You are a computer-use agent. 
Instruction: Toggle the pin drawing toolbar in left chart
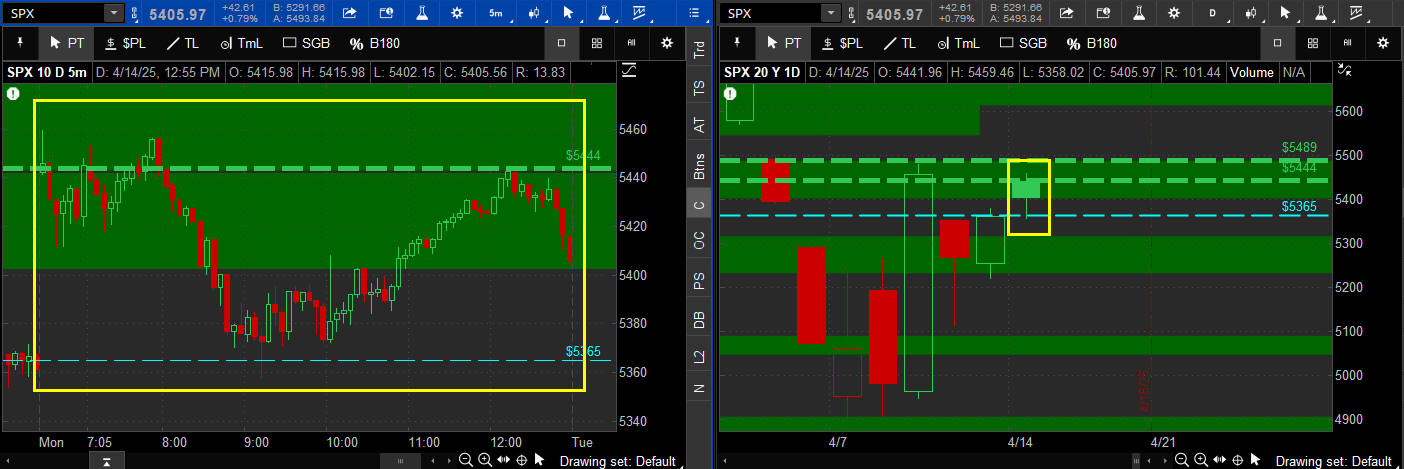pyautogui.click(x=20, y=43)
